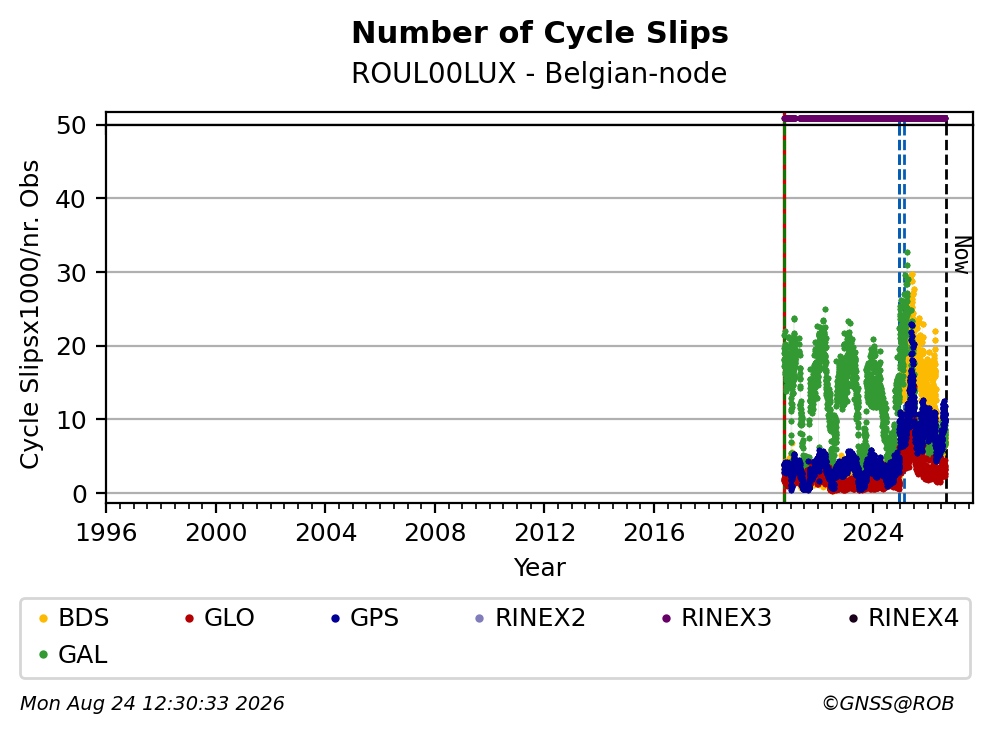
Task: Click the GAL green legend marker
Action: (44, 655)
